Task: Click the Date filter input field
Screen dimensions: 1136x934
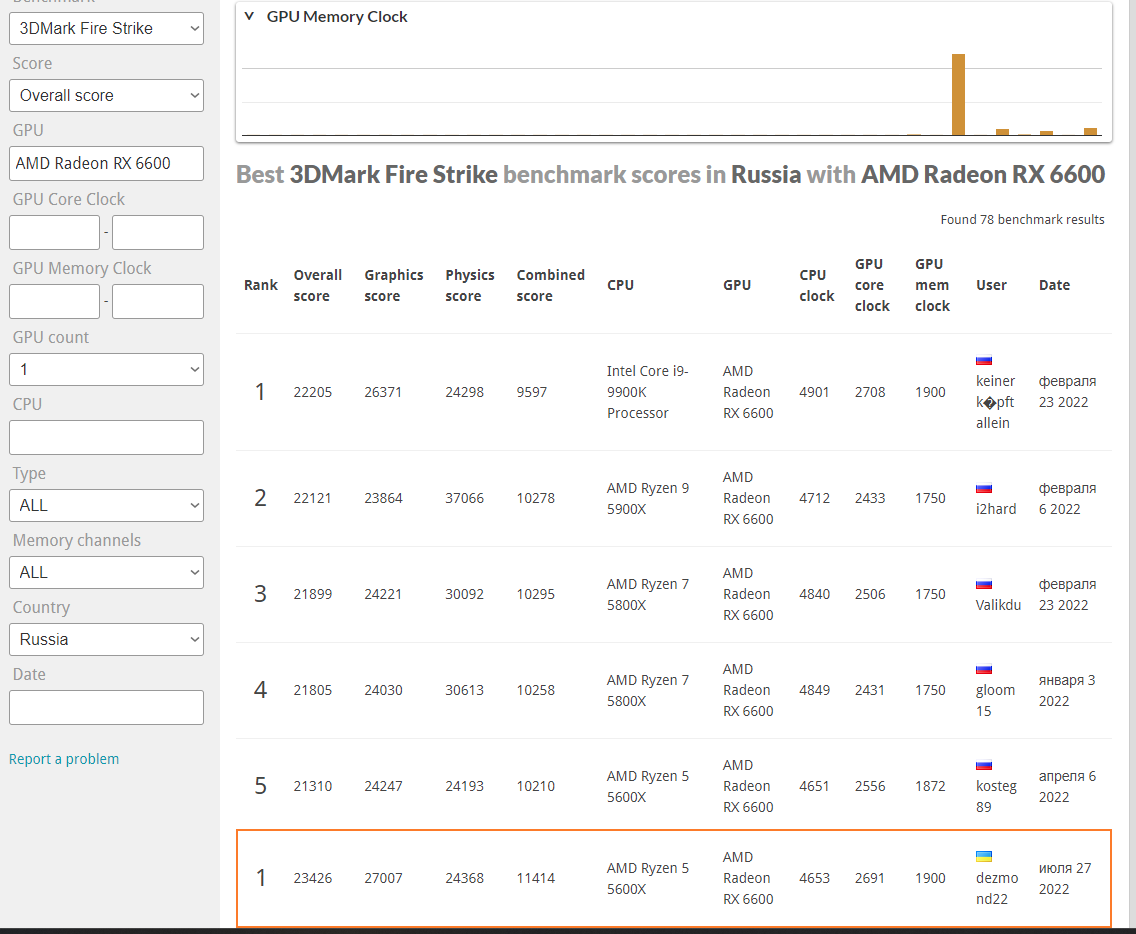Action: (x=106, y=708)
